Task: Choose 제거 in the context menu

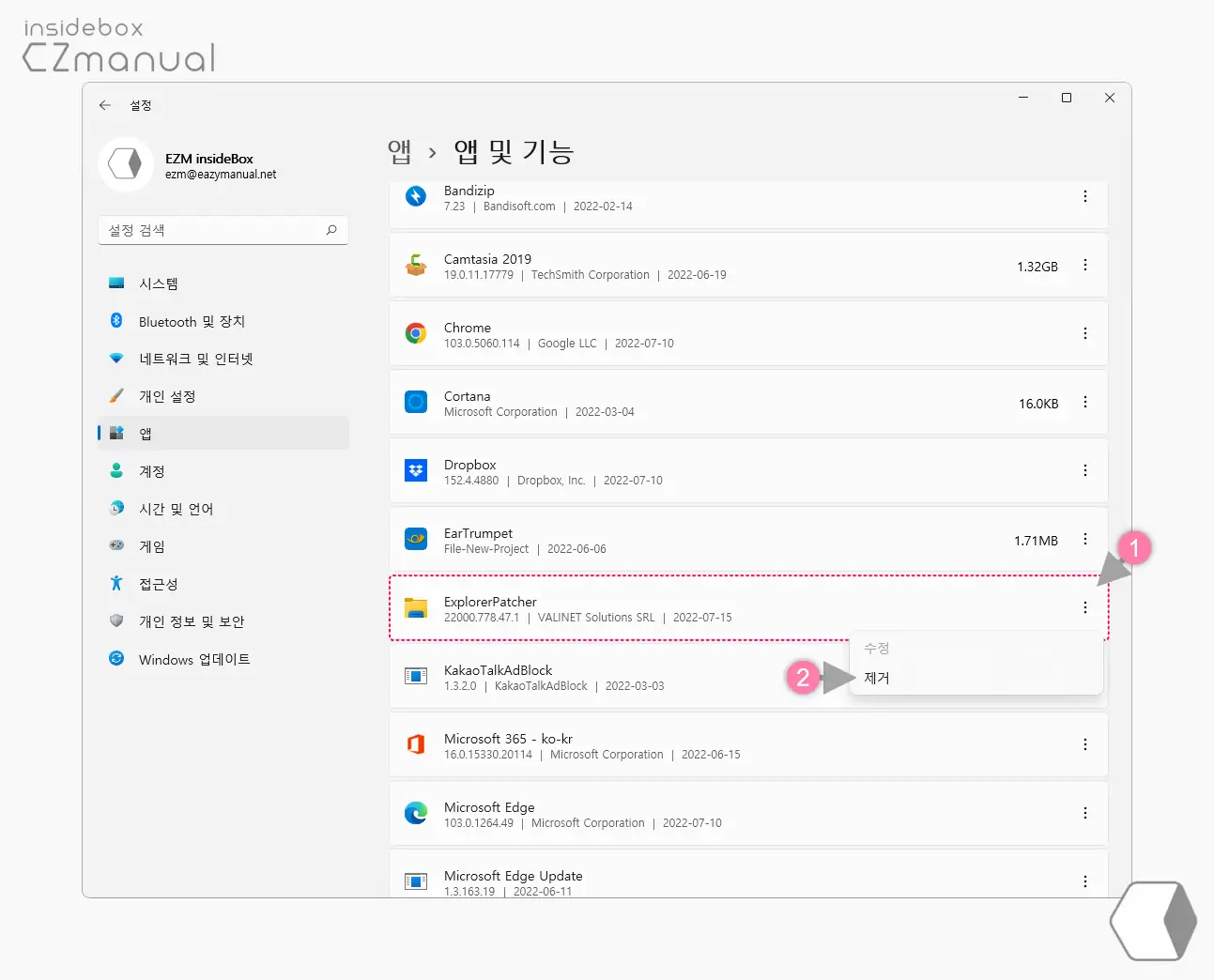Action: click(x=877, y=678)
